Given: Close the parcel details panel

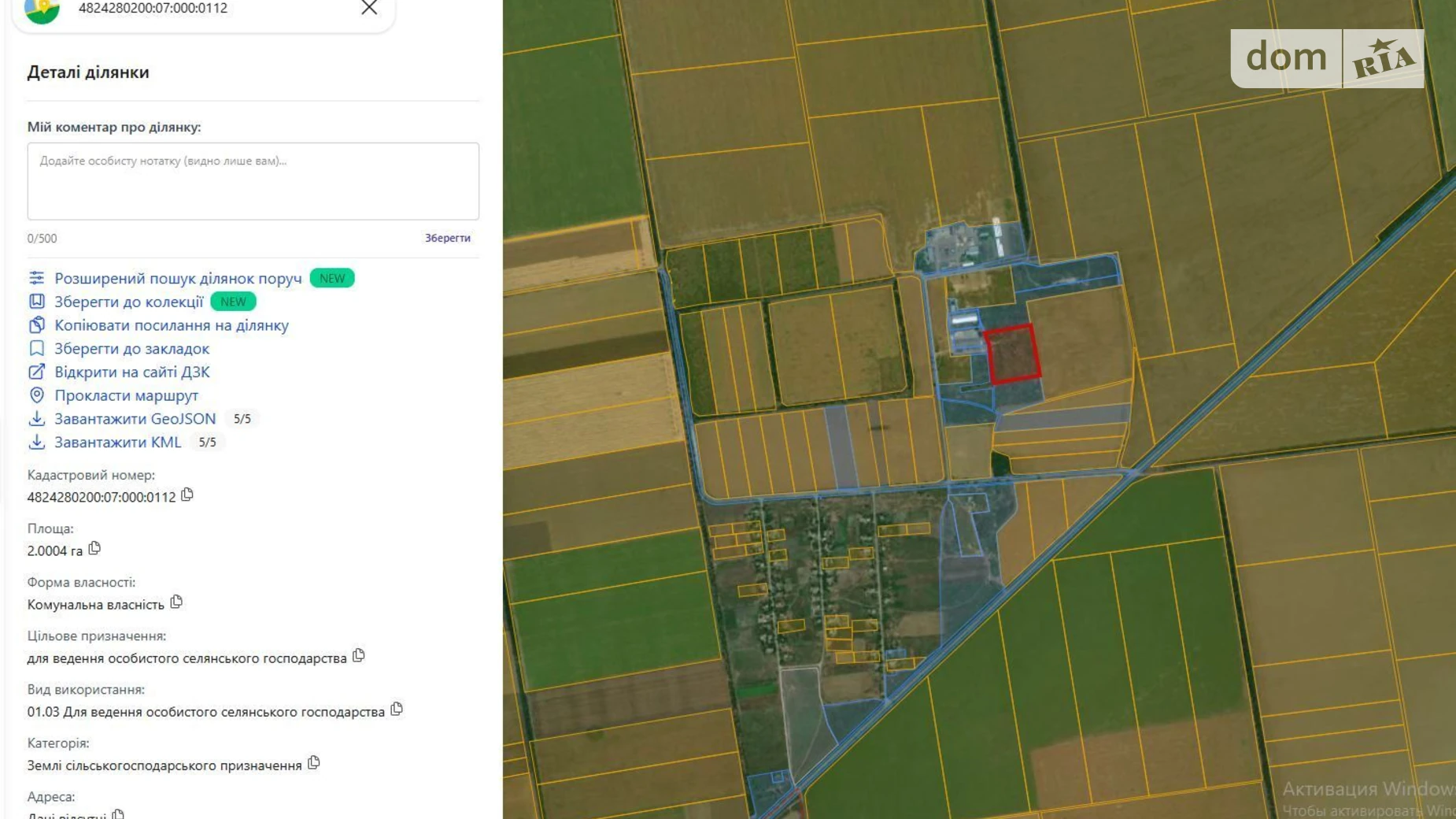Looking at the screenshot, I should 368,8.
